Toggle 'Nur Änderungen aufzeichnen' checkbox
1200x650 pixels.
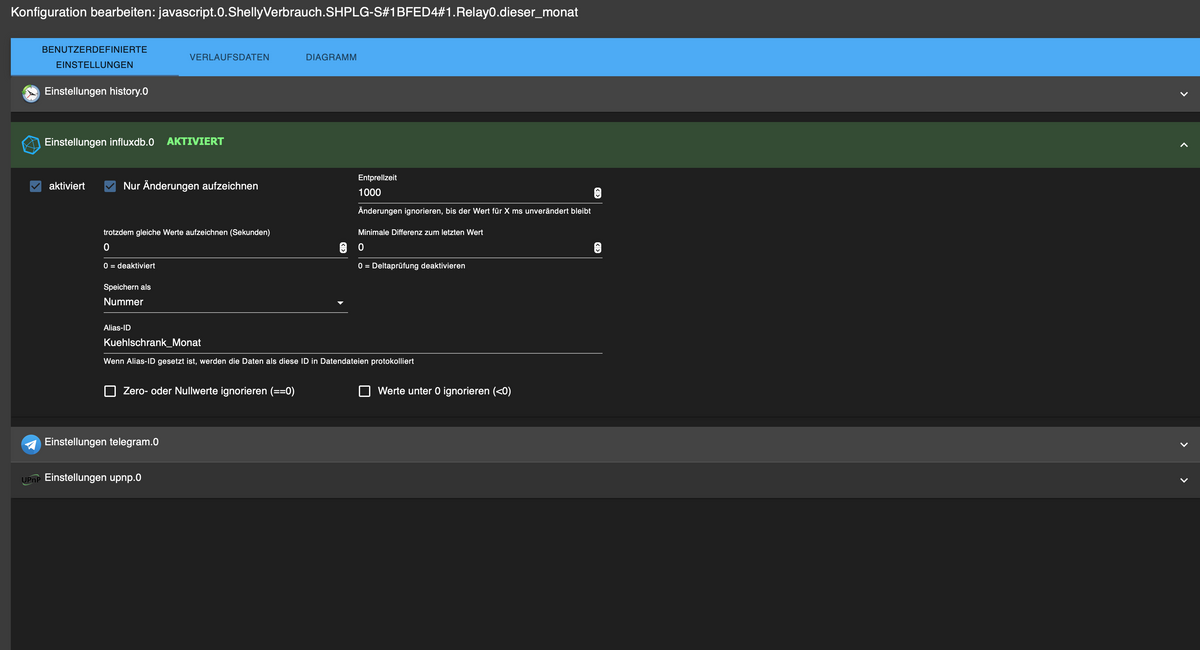point(110,186)
